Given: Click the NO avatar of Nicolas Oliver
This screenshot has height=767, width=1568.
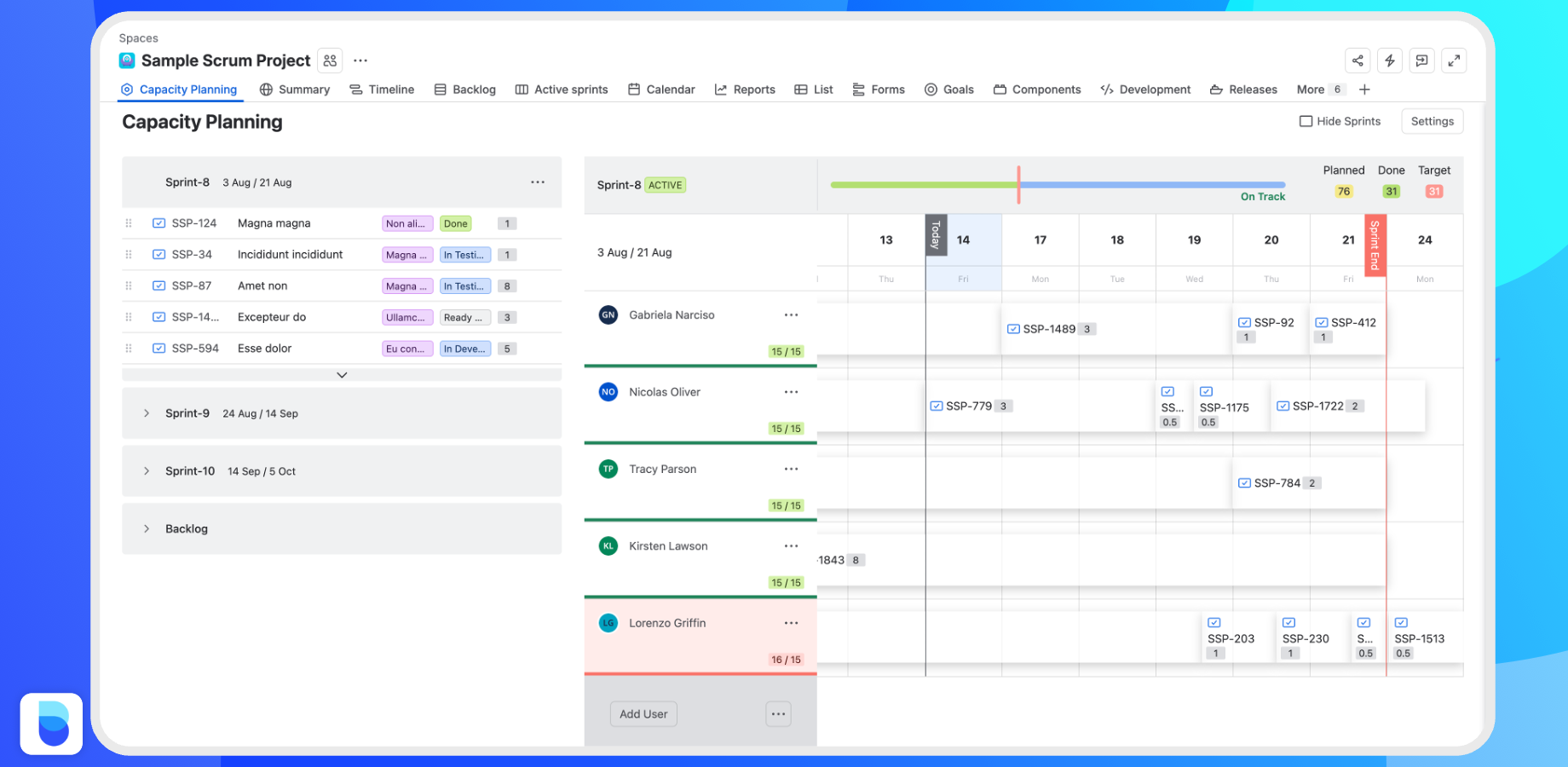Looking at the screenshot, I should point(608,392).
